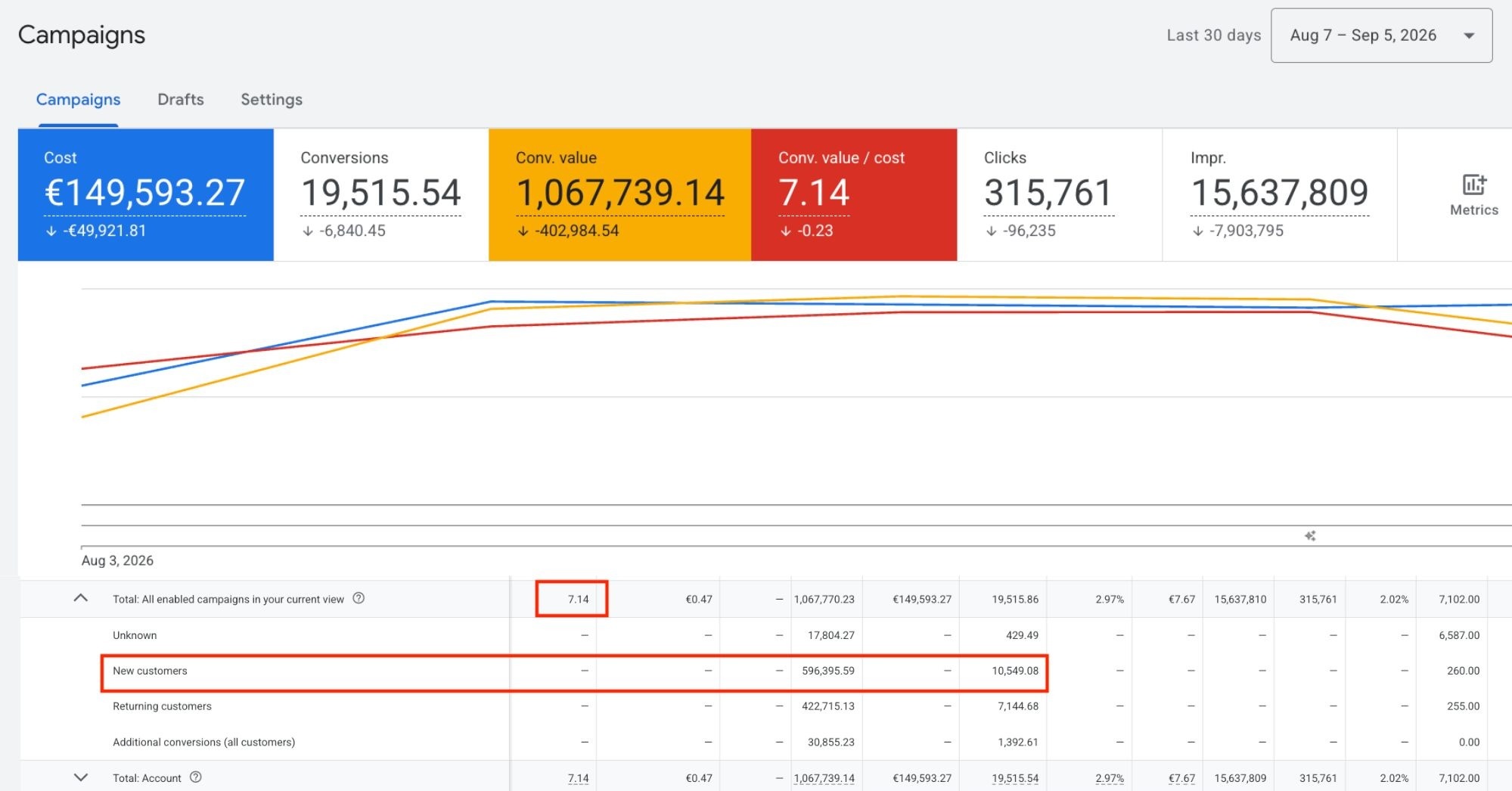Select the Conversions scorecard
Viewport: 1512px width, 791px height.
pos(381,195)
